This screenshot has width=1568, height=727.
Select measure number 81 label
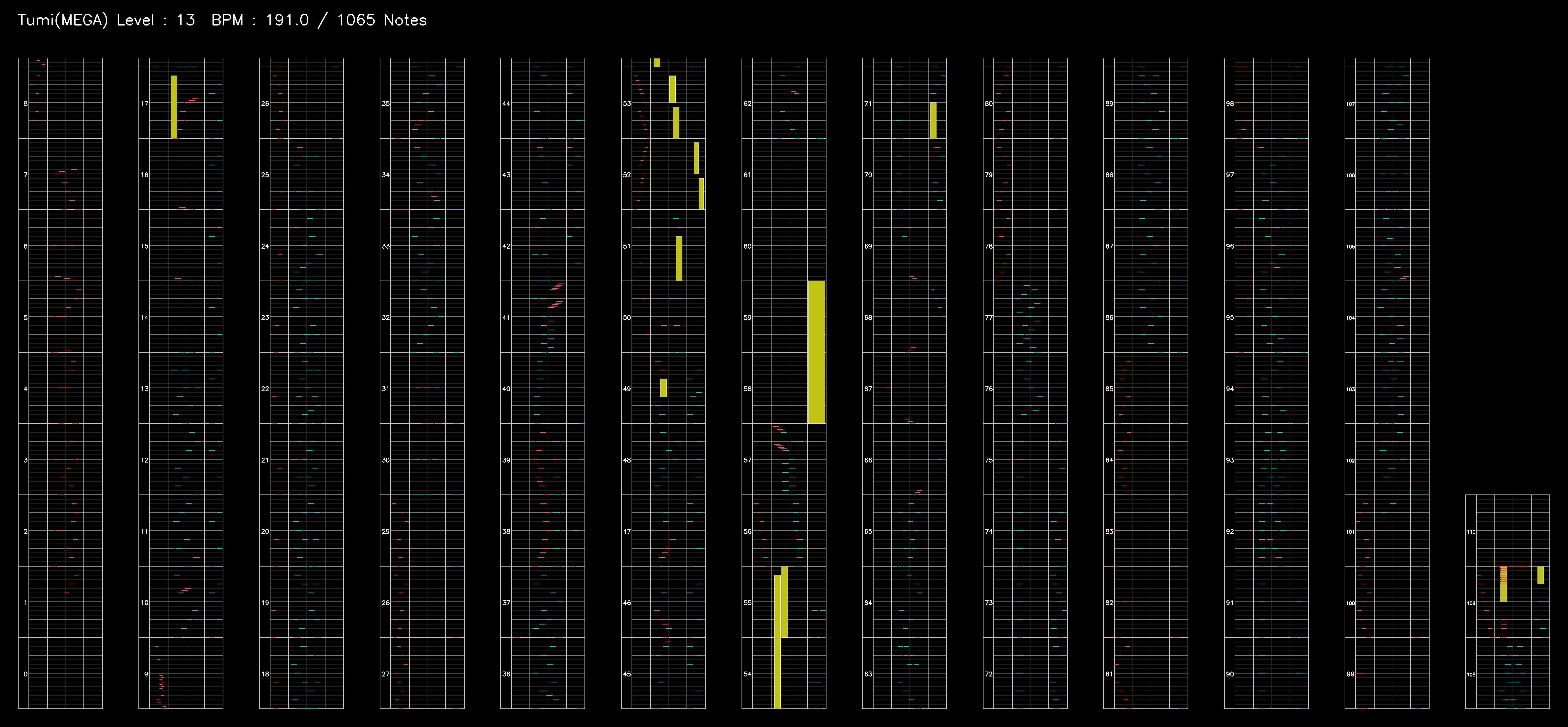click(1109, 674)
